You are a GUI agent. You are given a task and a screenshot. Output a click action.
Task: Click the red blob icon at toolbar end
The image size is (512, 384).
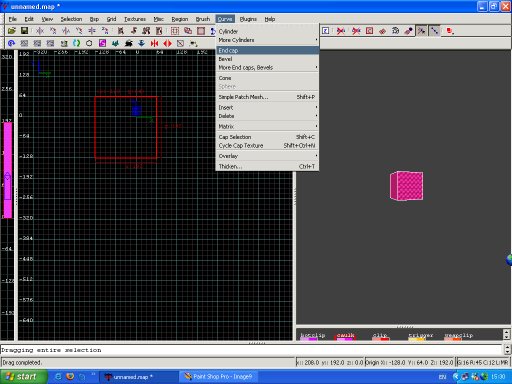pos(450,31)
